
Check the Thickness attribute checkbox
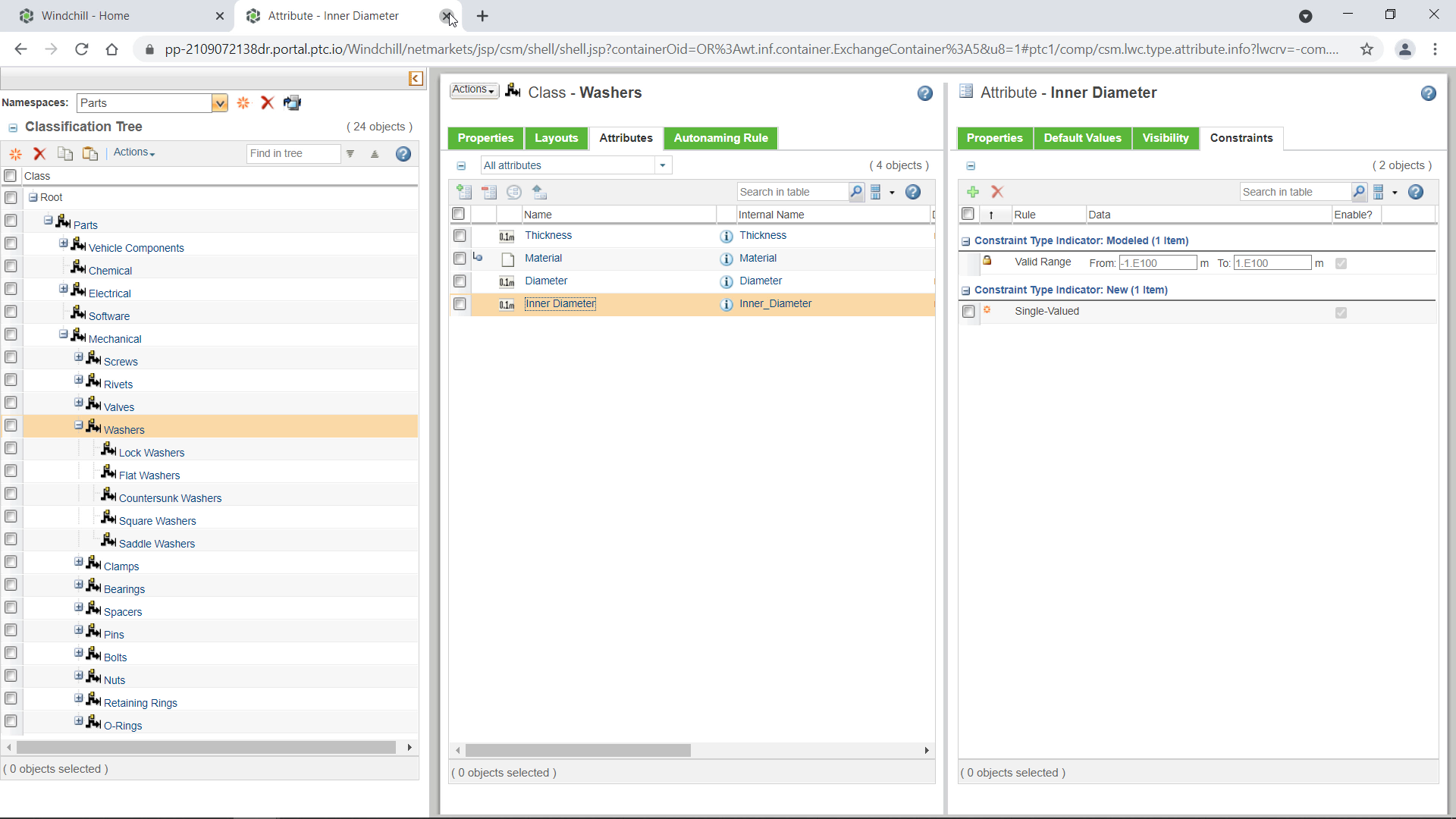[460, 236]
